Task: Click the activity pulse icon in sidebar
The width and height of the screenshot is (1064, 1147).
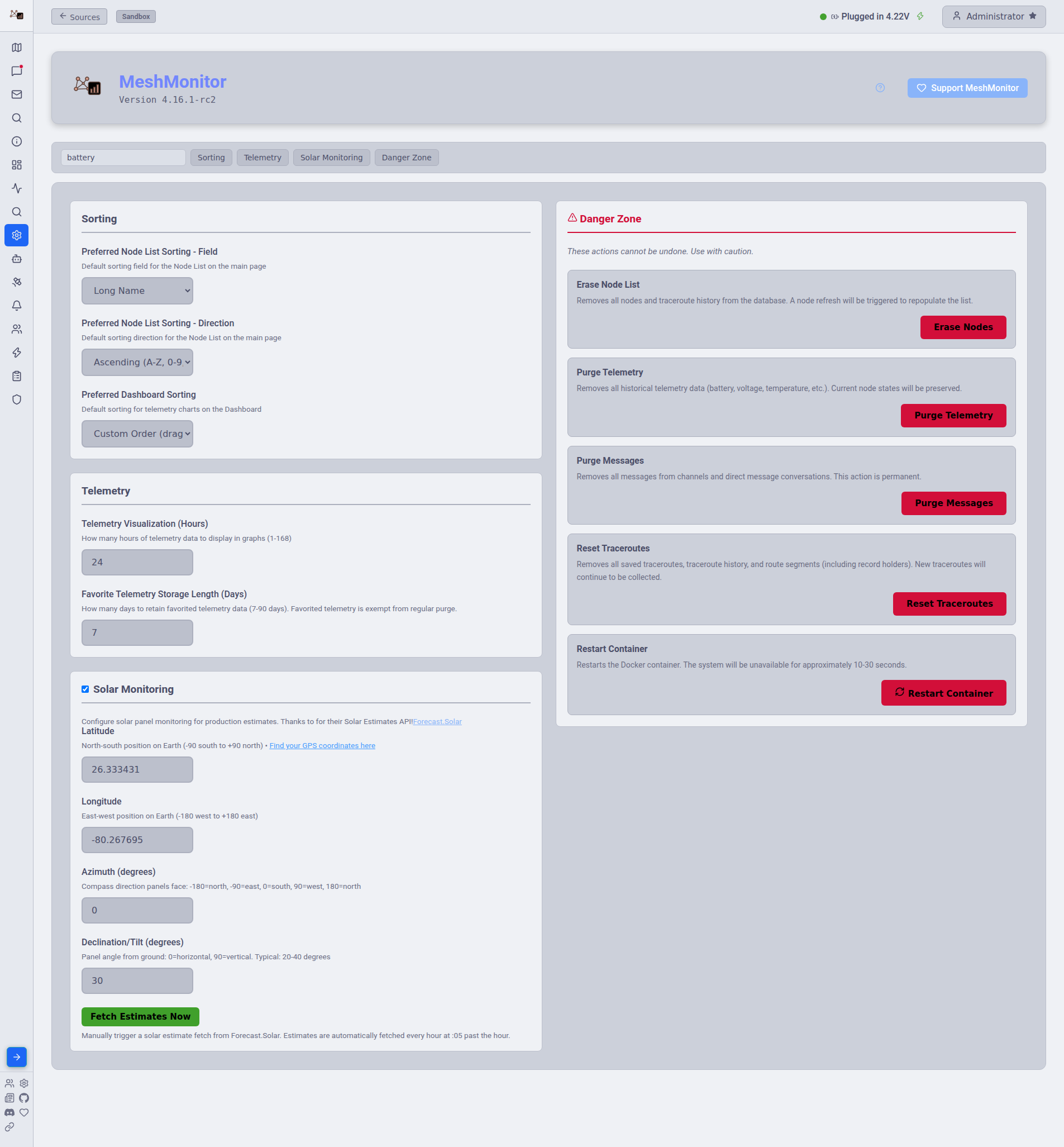Action: pyautogui.click(x=17, y=188)
